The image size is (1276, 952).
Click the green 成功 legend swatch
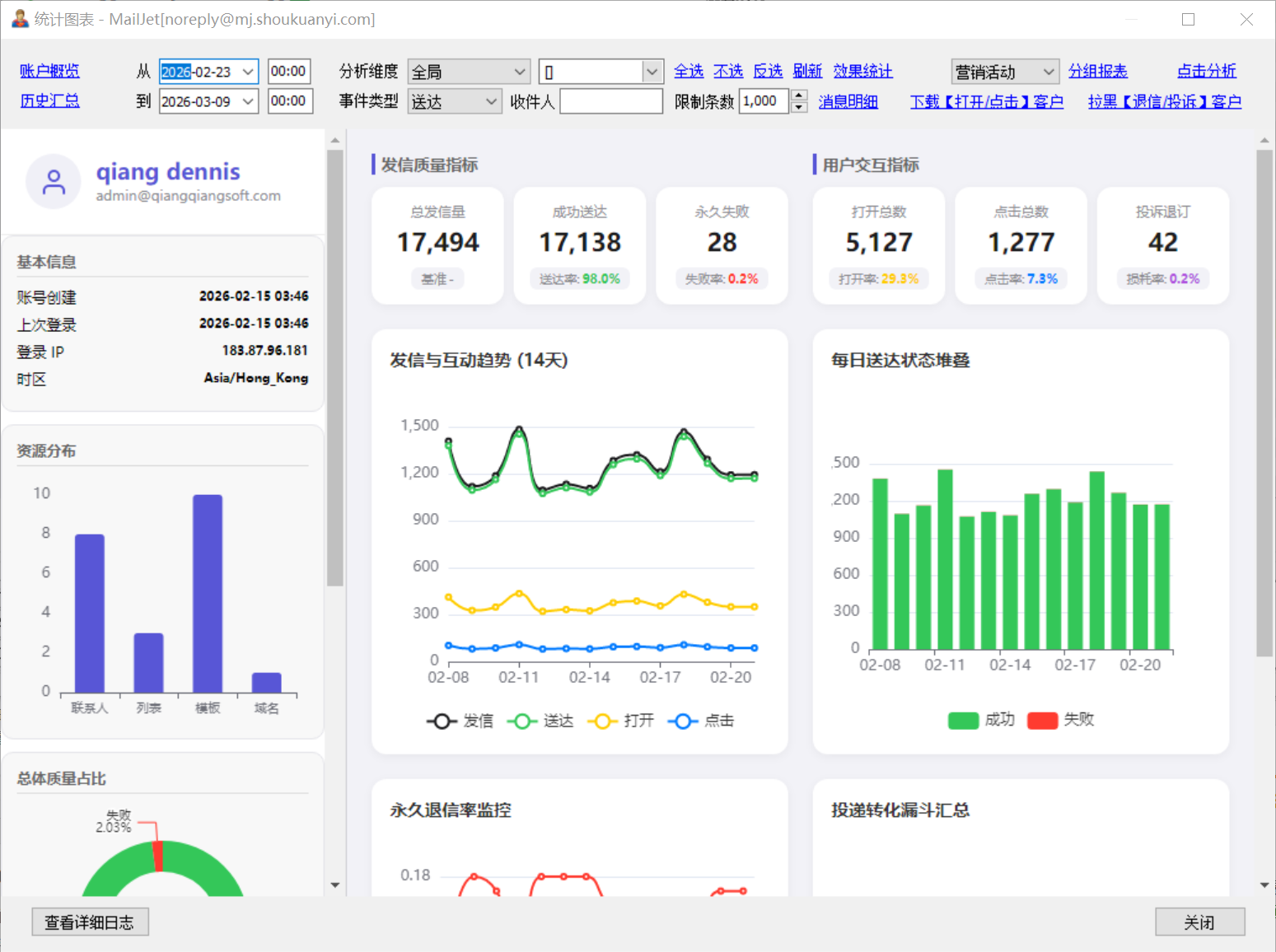point(962,721)
